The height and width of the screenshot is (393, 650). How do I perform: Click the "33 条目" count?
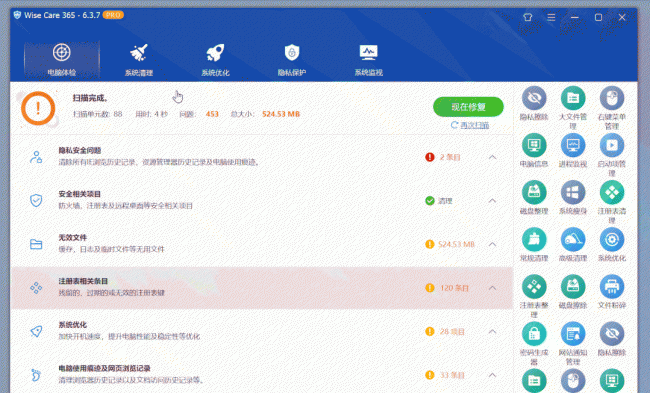coord(452,375)
